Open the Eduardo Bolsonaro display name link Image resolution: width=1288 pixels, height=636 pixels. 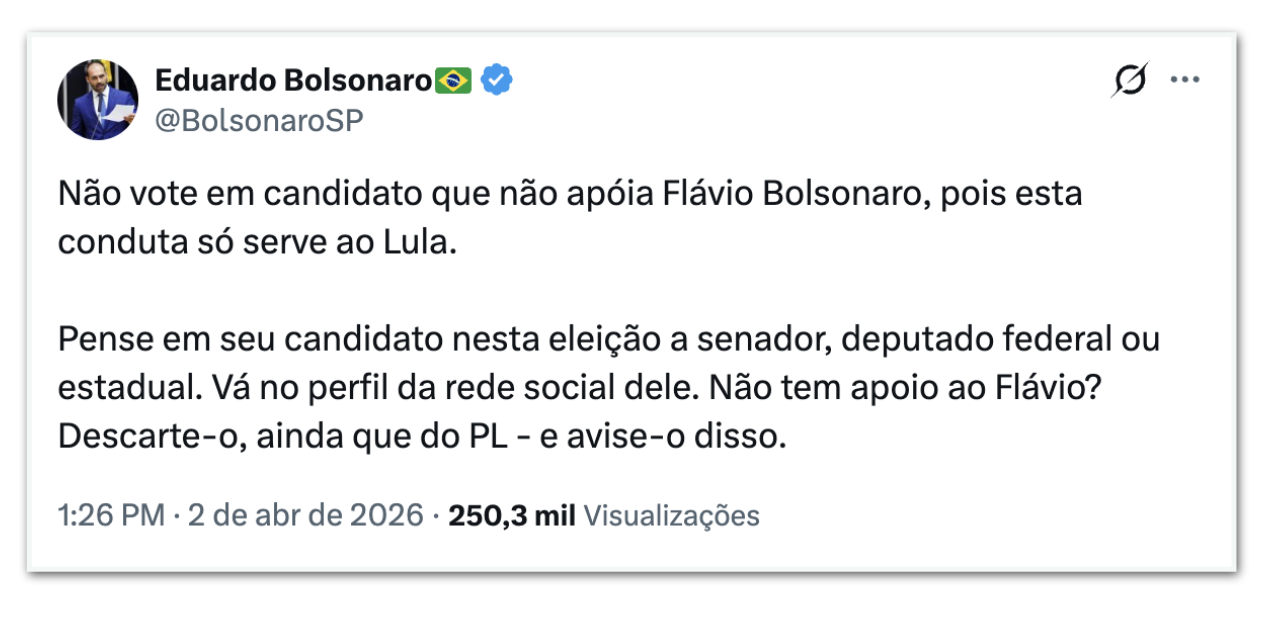pyautogui.click(x=293, y=81)
